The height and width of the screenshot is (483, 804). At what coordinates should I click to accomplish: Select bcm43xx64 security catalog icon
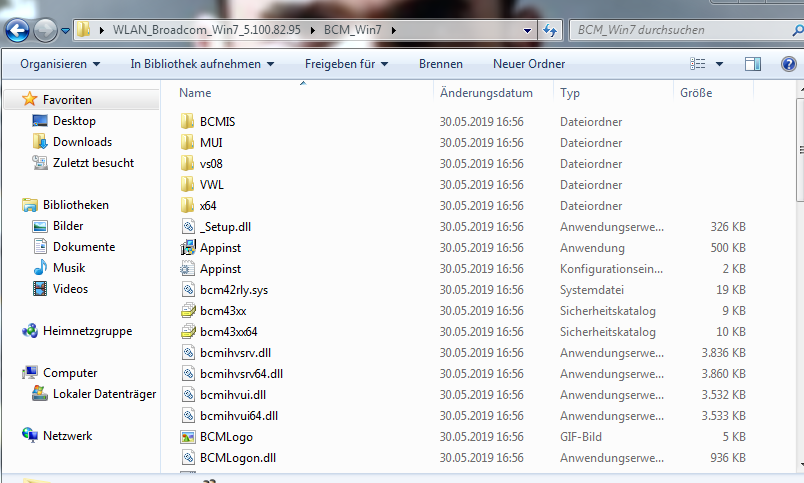(x=188, y=332)
